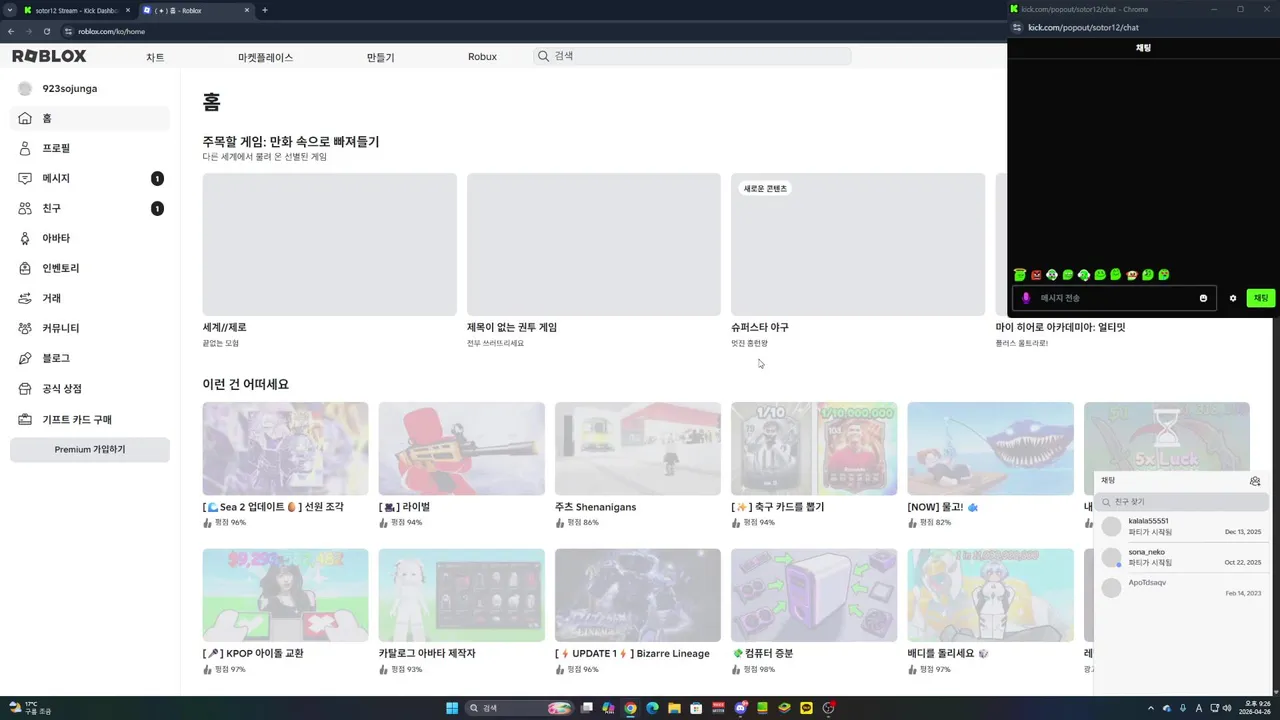1280x720 pixels.
Task: Open the [NOW] 물고! game thumbnail
Action: [990, 449]
